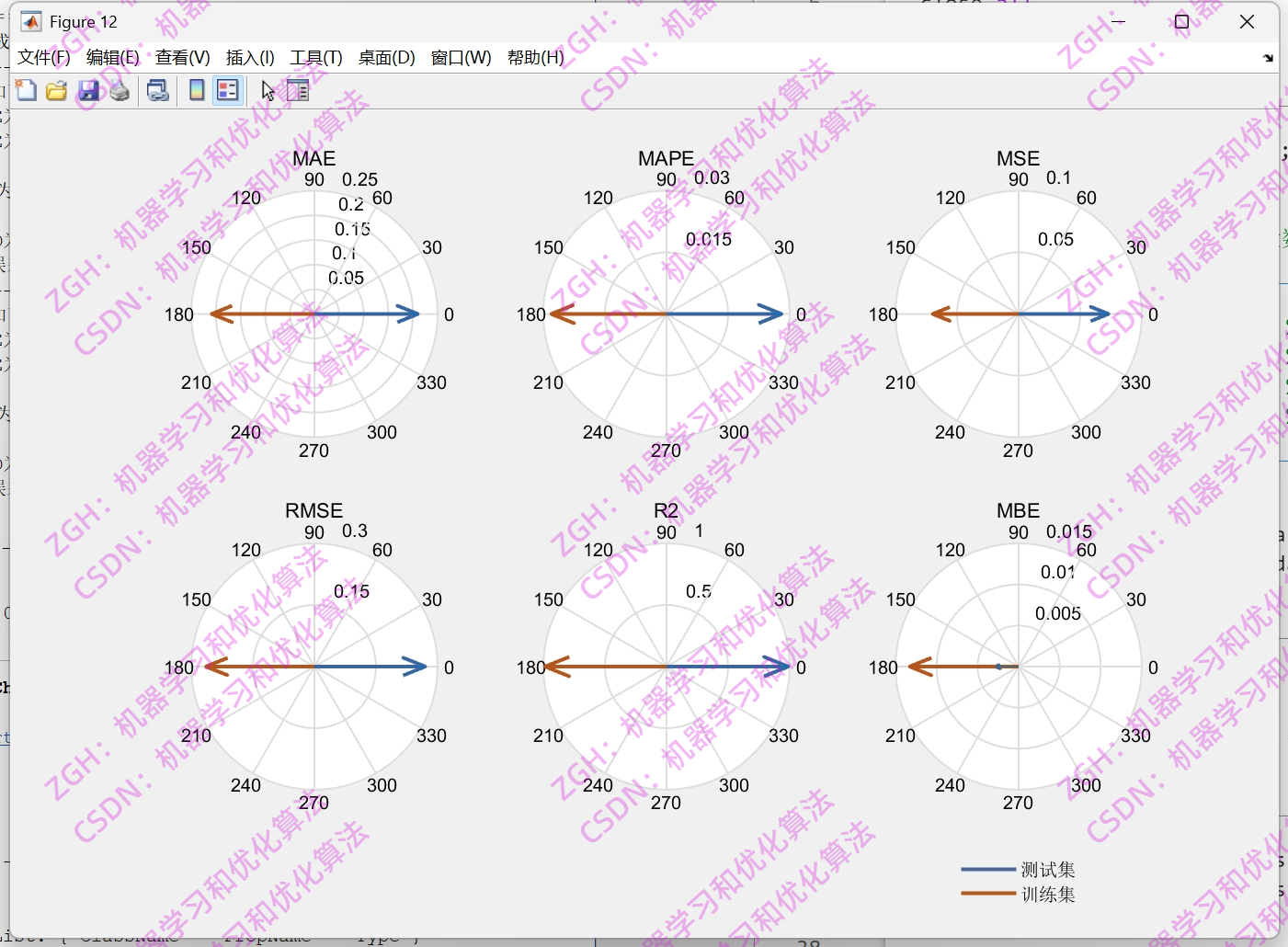Minimize the Figure 12 window
Image resolution: width=1288 pixels, height=947 pixels.
(1118, 21)
